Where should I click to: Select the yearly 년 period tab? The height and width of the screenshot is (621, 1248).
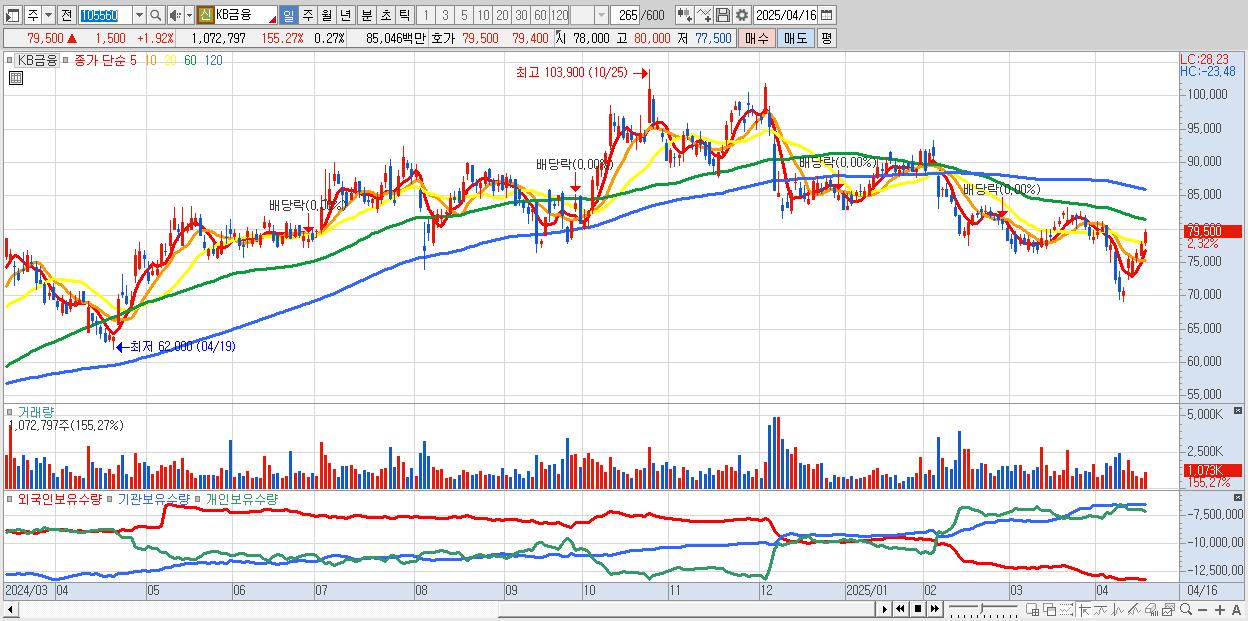(x=345, y=15)
